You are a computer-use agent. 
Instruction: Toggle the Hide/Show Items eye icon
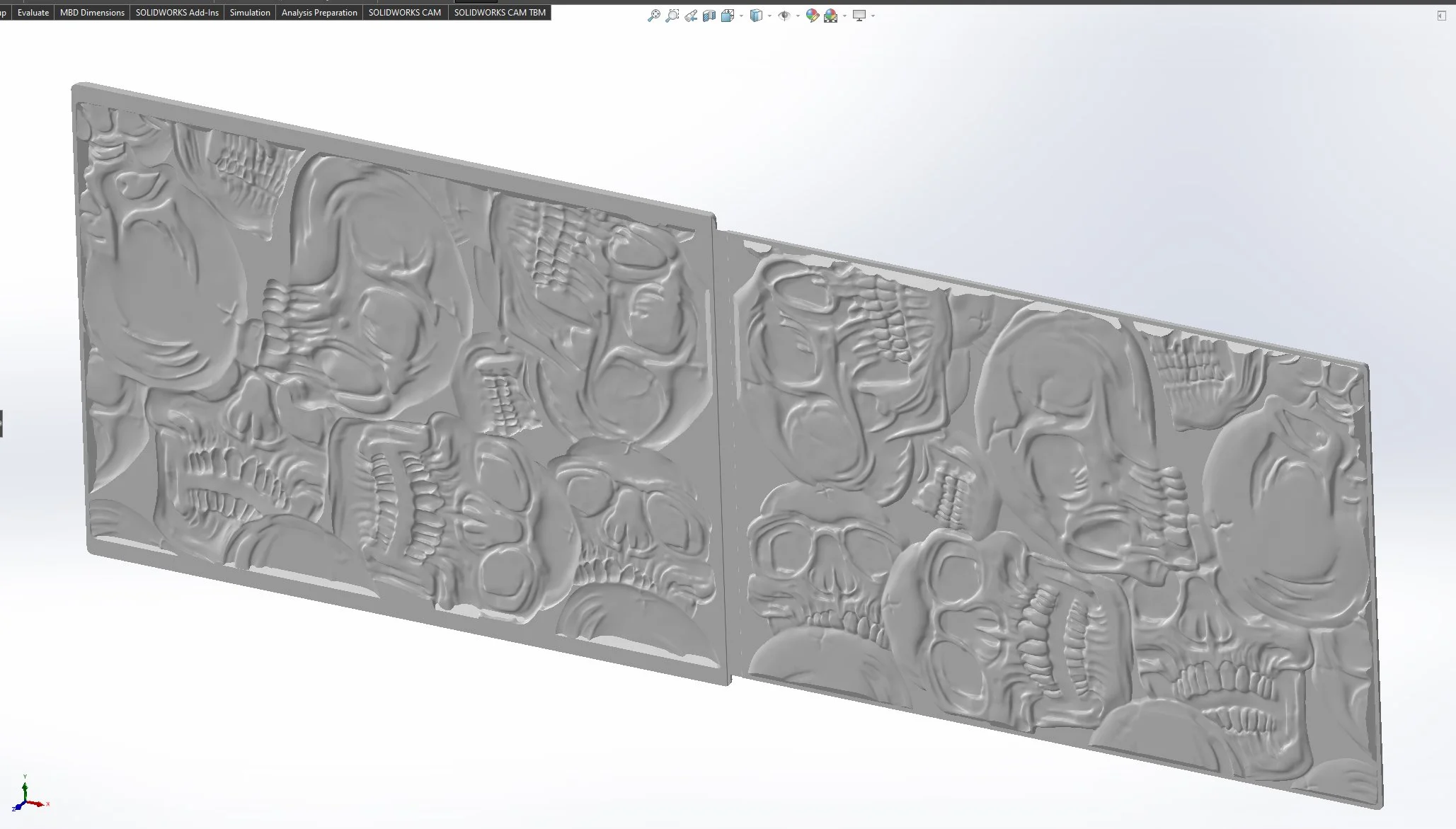(784, 16)
